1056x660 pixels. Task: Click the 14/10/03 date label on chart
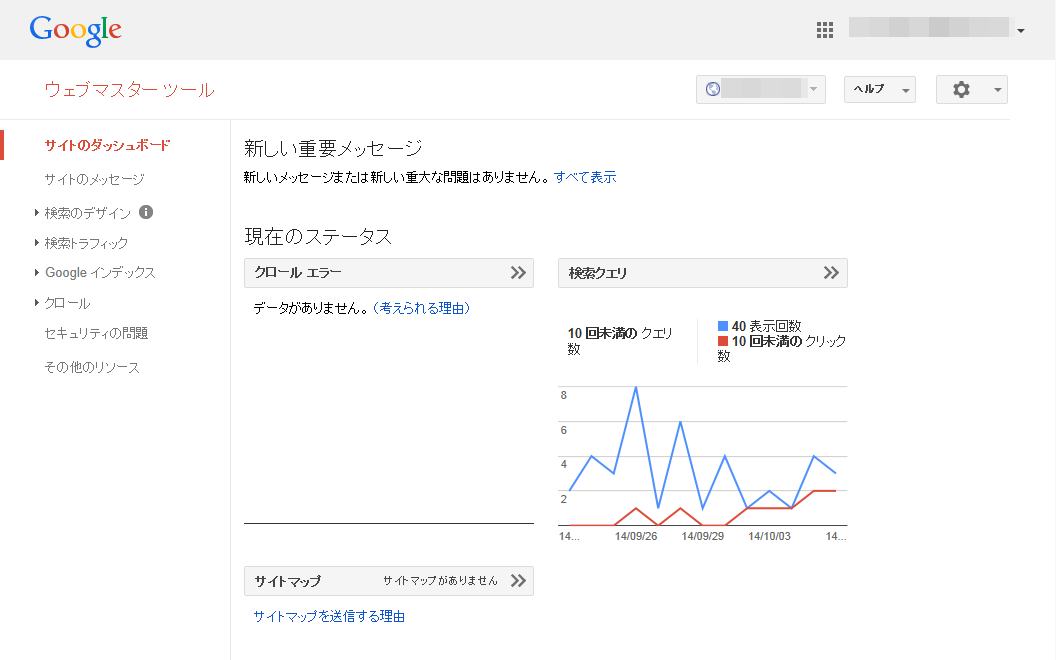[769, 536]
